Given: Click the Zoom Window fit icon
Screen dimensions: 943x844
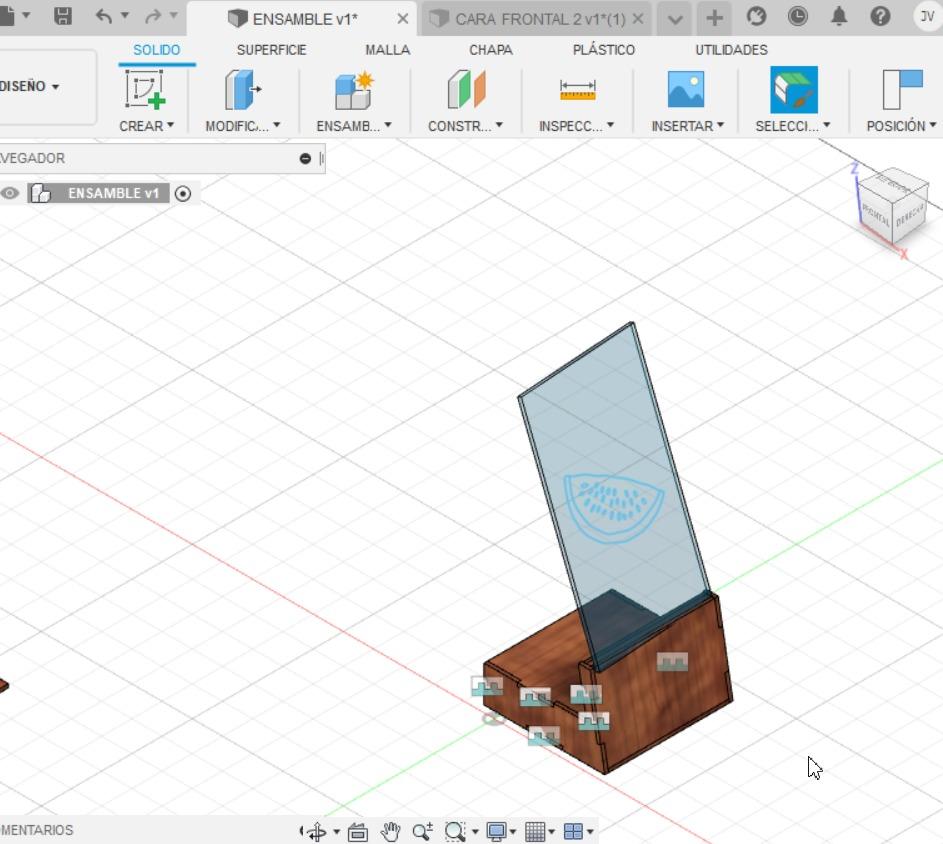Looking at the screenshot, I should coord(455,832).
